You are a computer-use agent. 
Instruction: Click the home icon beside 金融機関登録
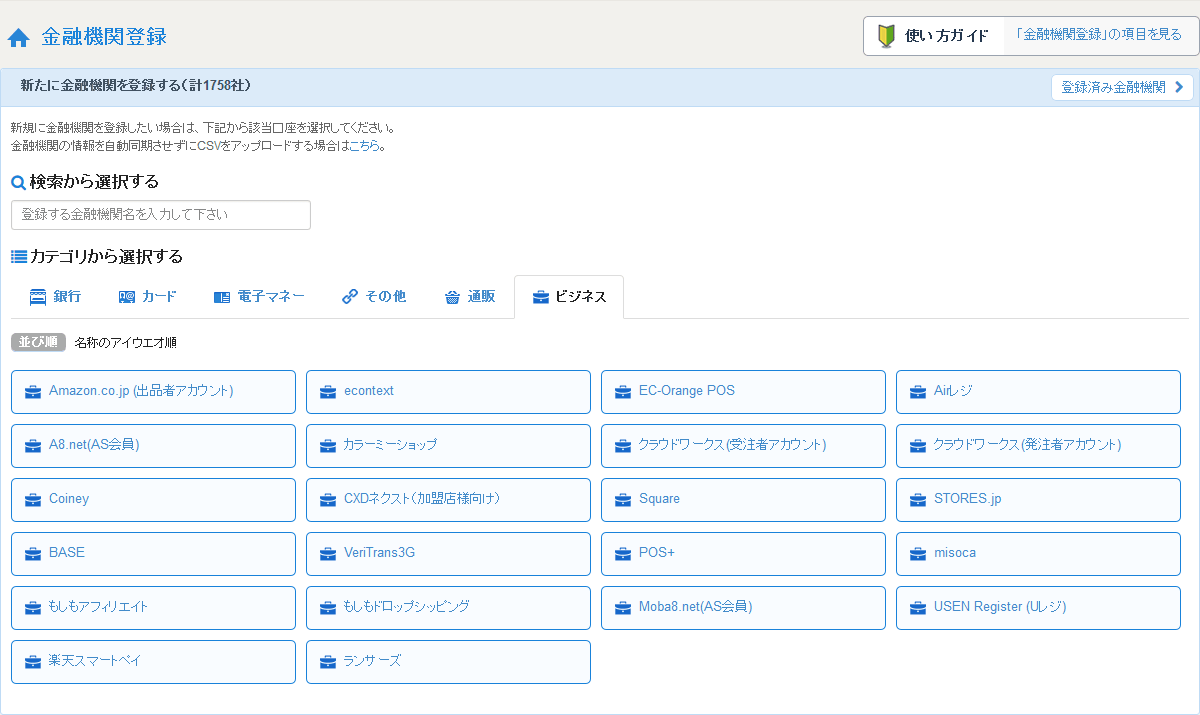18,38
